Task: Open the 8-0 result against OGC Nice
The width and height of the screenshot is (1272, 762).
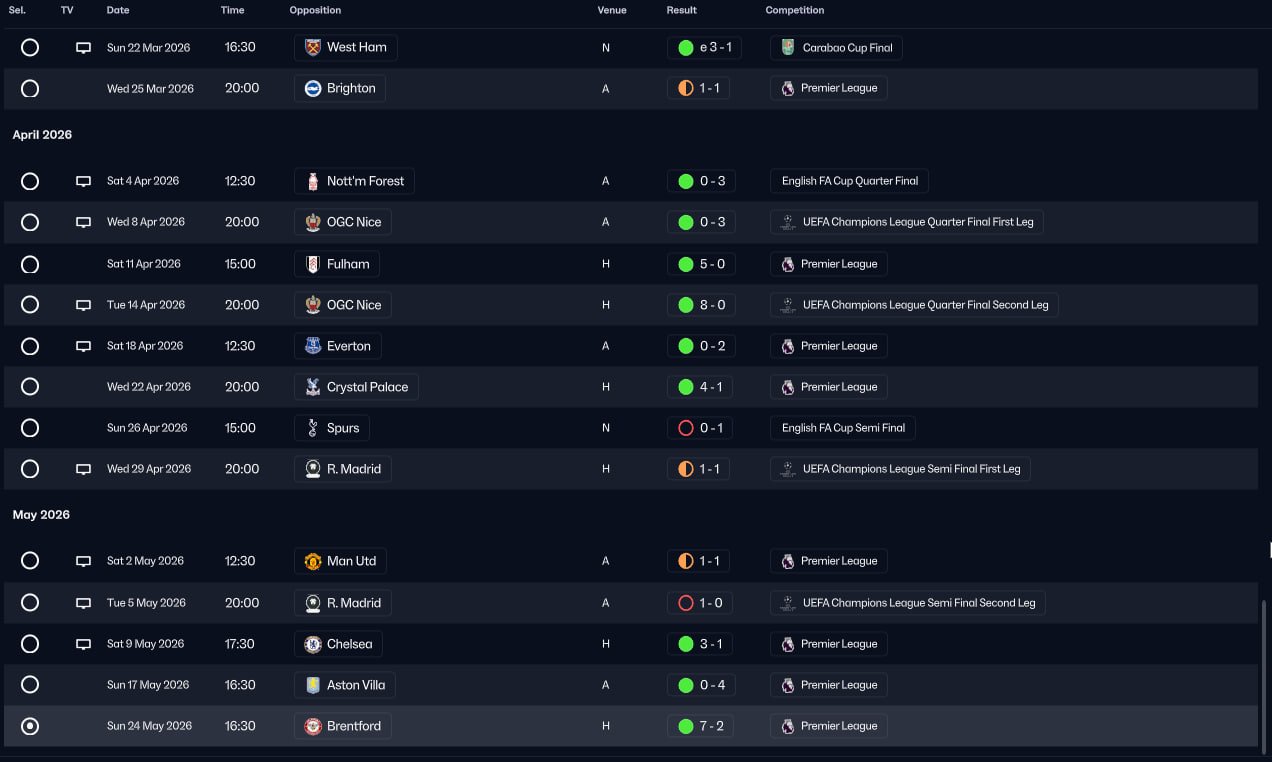Action: pos(701,305)
